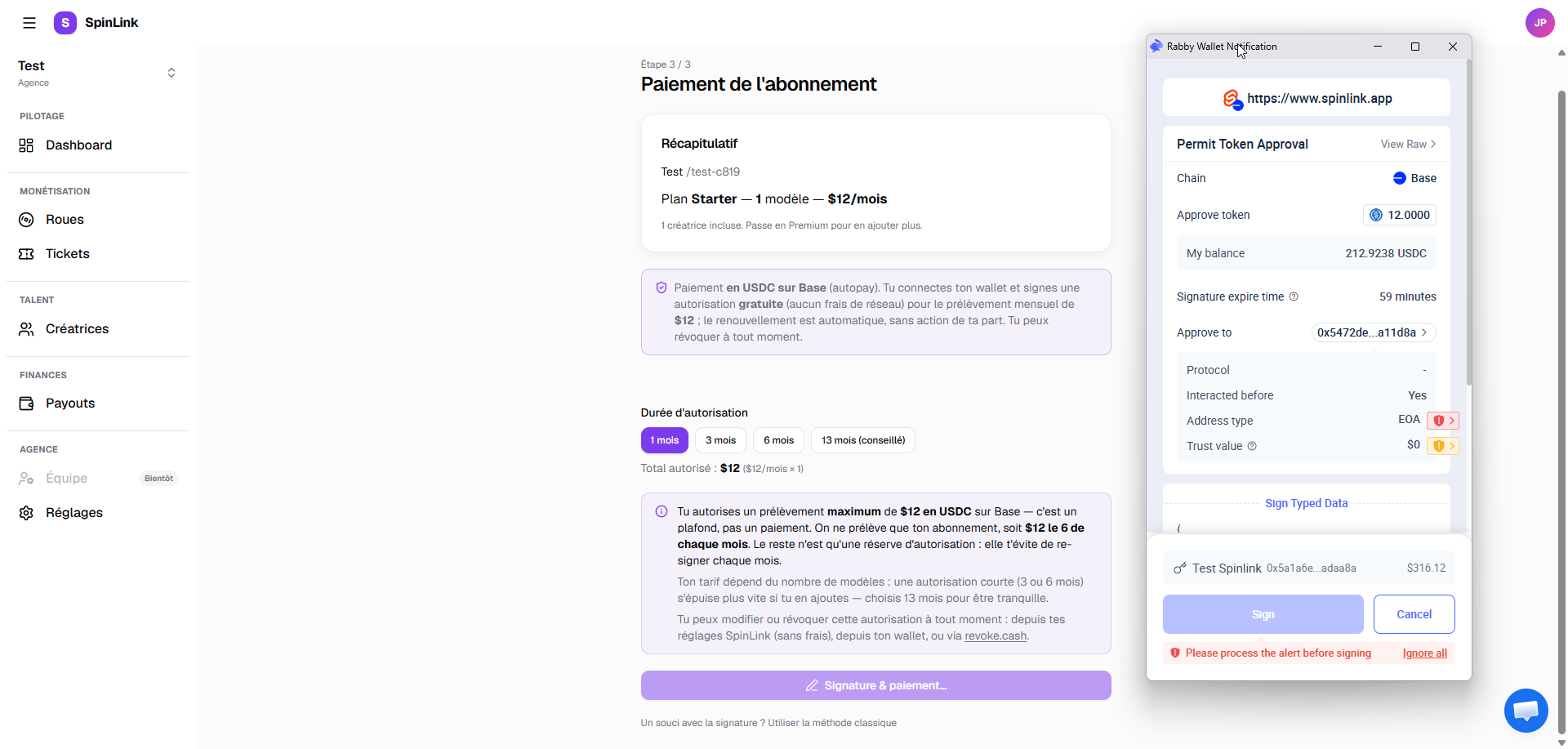
Task: Select the 1 mois authorization duration
Action: [664, 440]
